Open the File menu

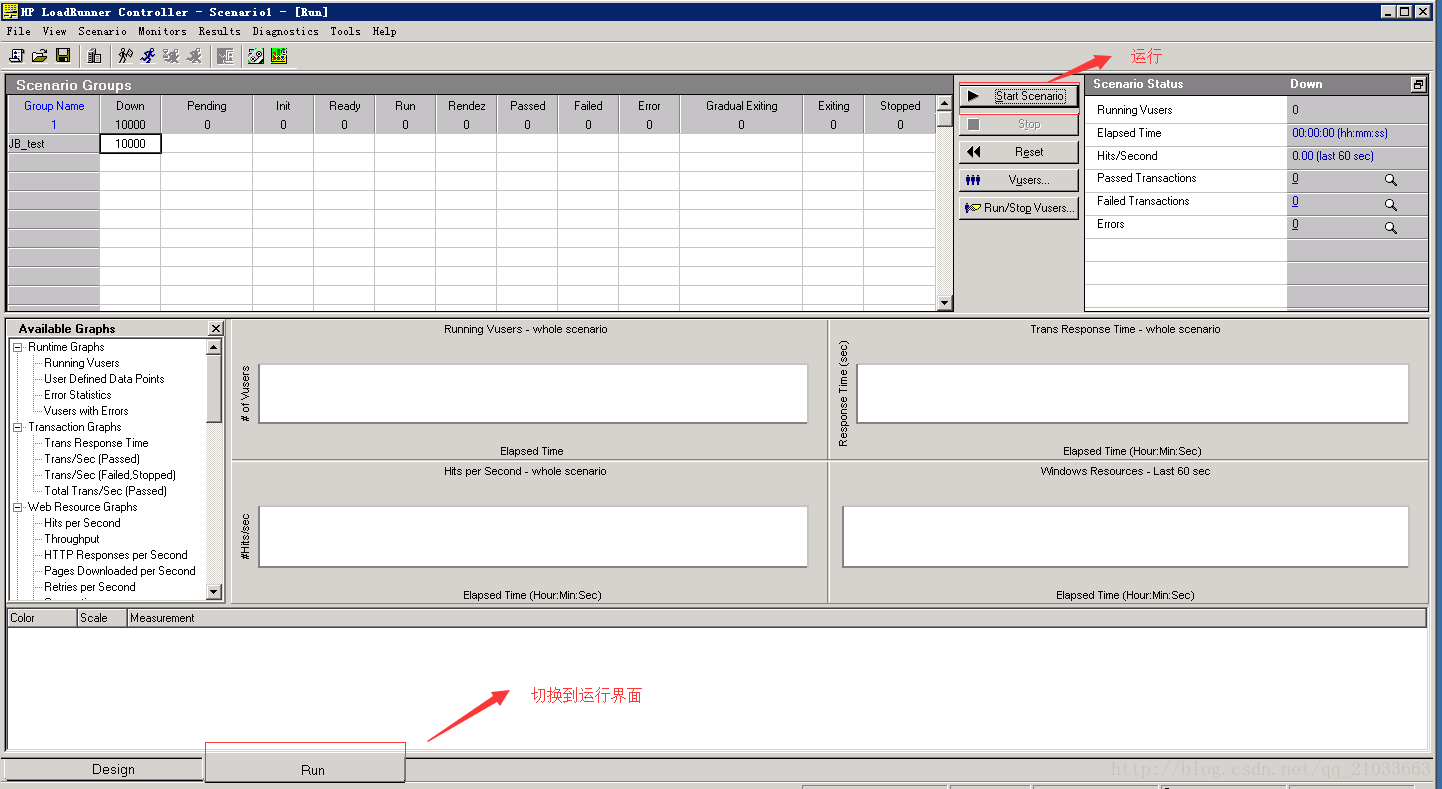pyautogui.click(x=18, y=31)
